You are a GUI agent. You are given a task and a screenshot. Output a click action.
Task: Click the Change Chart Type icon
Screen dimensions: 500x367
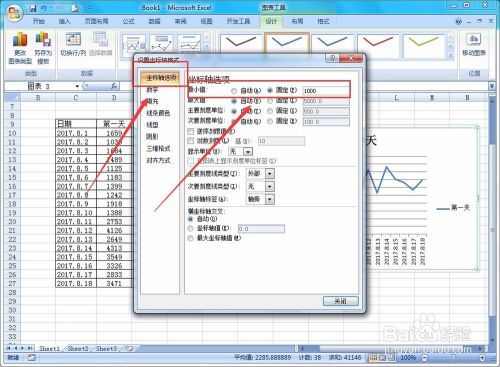coord(20,40)
